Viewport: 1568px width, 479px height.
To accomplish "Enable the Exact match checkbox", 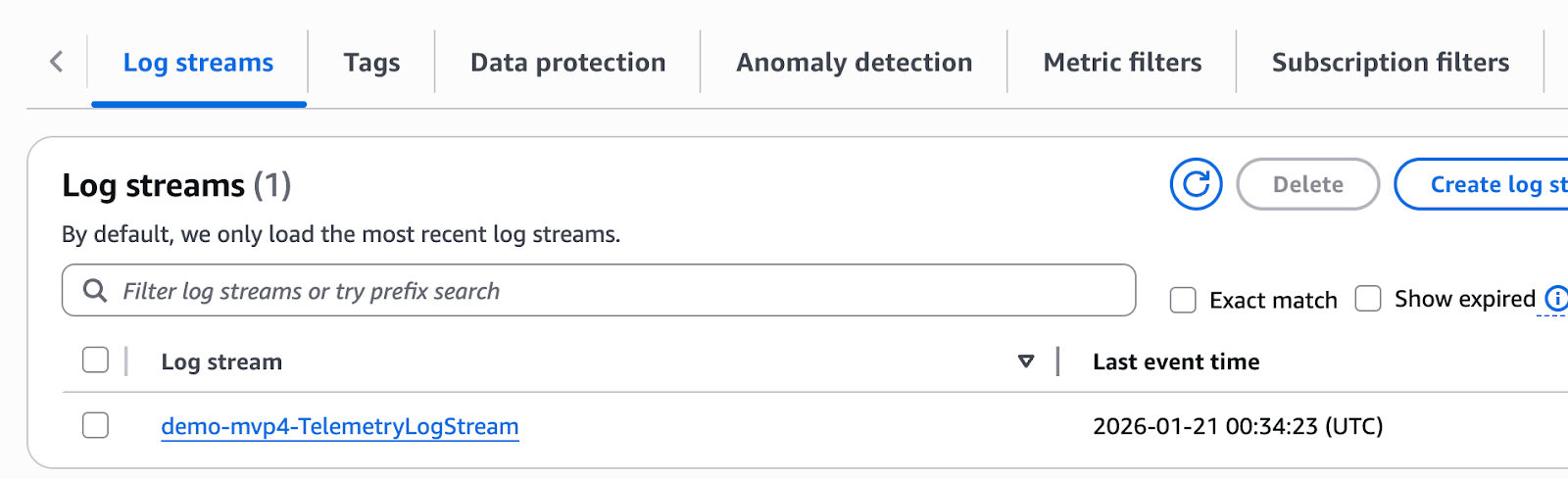I will click(1183, 300).
